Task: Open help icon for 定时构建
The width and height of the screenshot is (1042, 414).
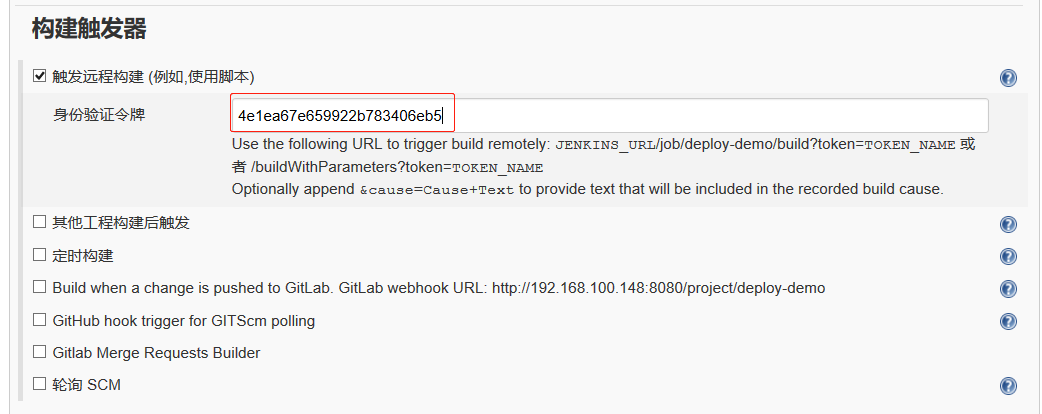Action: pos(1007,257)
